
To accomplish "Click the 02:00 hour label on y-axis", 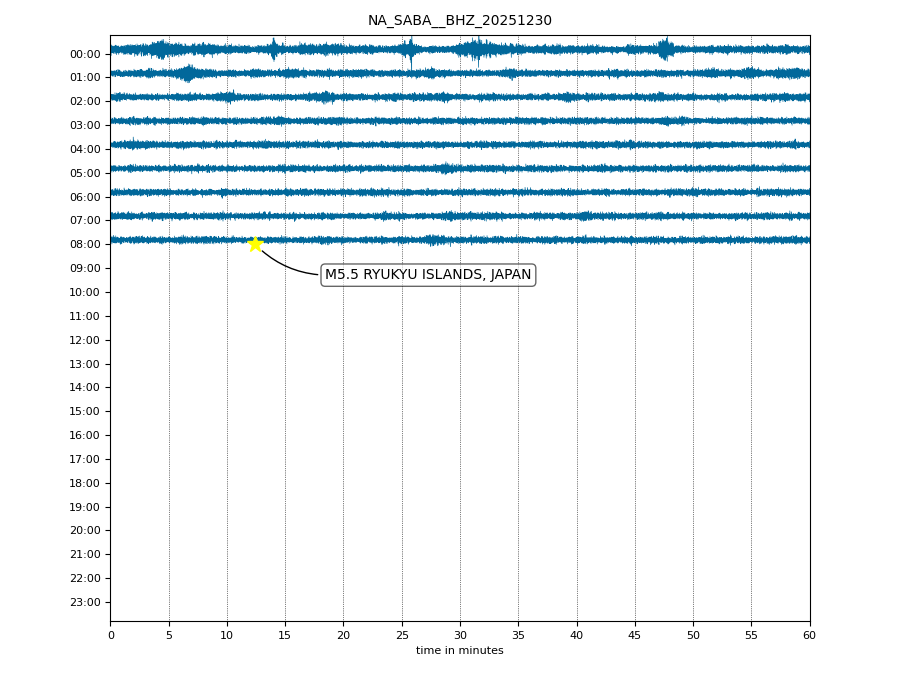I will pos(85,102).
